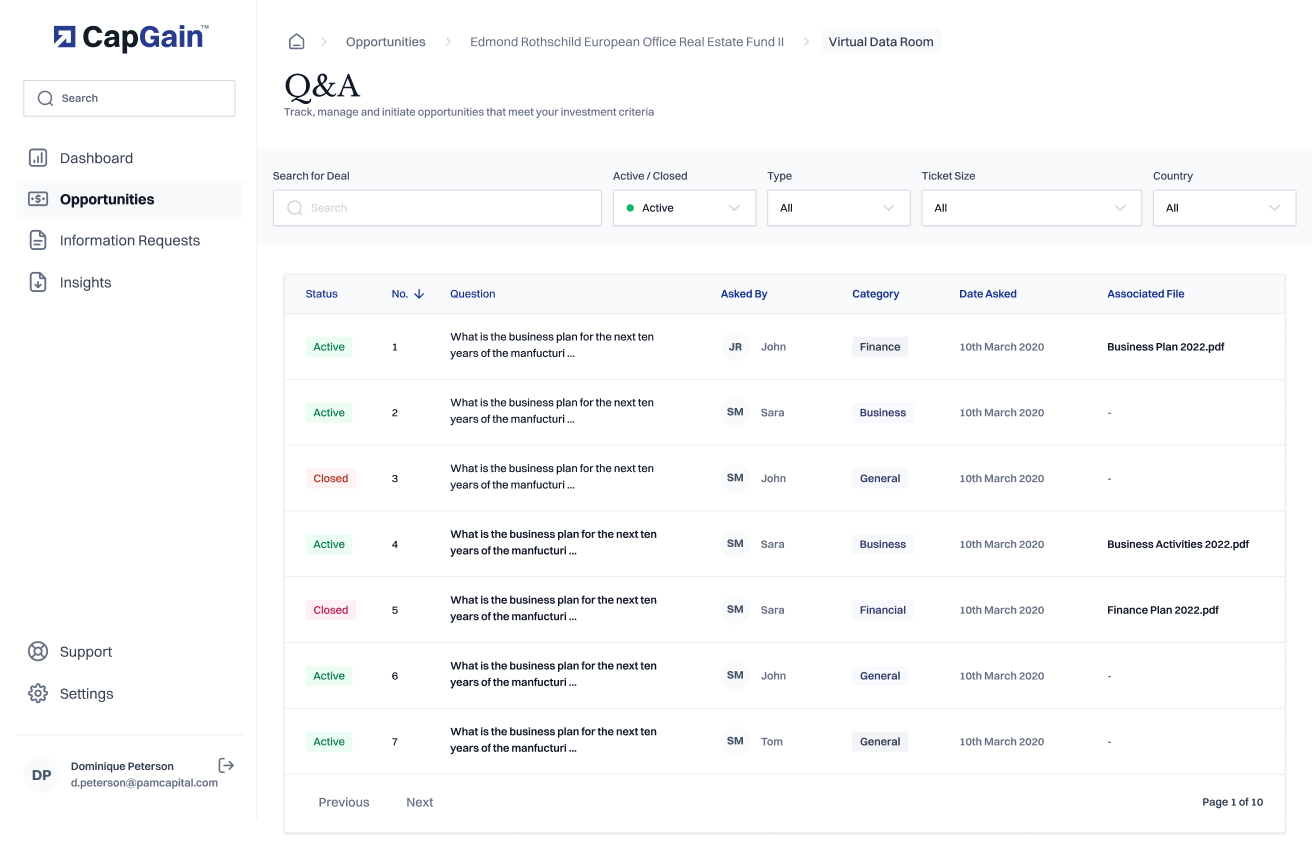This screenshot has width=1312, height=864.
Task: Click the Dashboard chart icon in sidebar
Action: [x=38, y=158]
